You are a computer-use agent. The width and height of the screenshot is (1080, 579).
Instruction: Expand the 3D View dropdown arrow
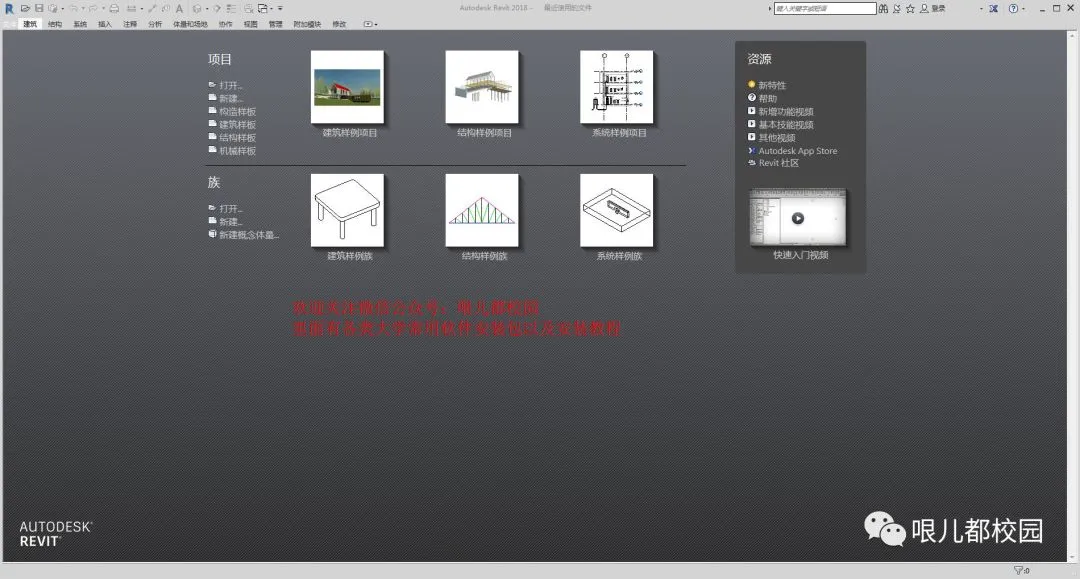(207, 9)
